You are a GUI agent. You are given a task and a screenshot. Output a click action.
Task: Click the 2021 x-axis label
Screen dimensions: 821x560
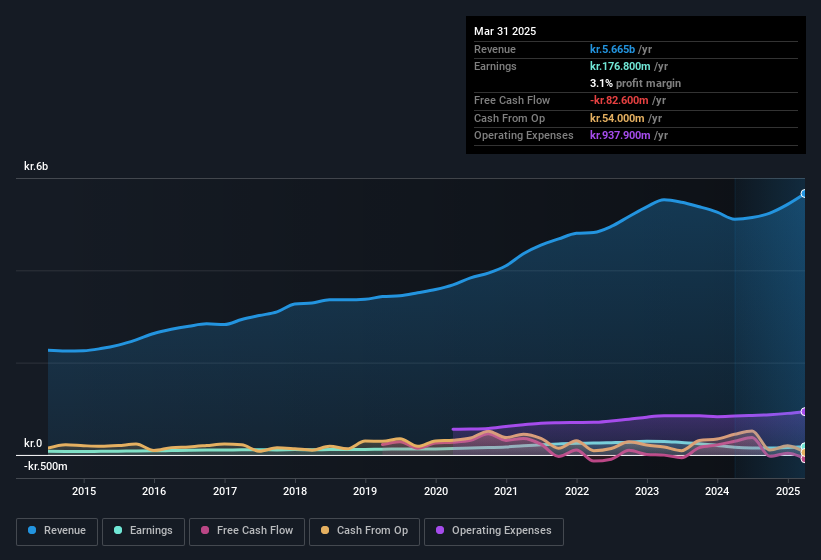506,491
